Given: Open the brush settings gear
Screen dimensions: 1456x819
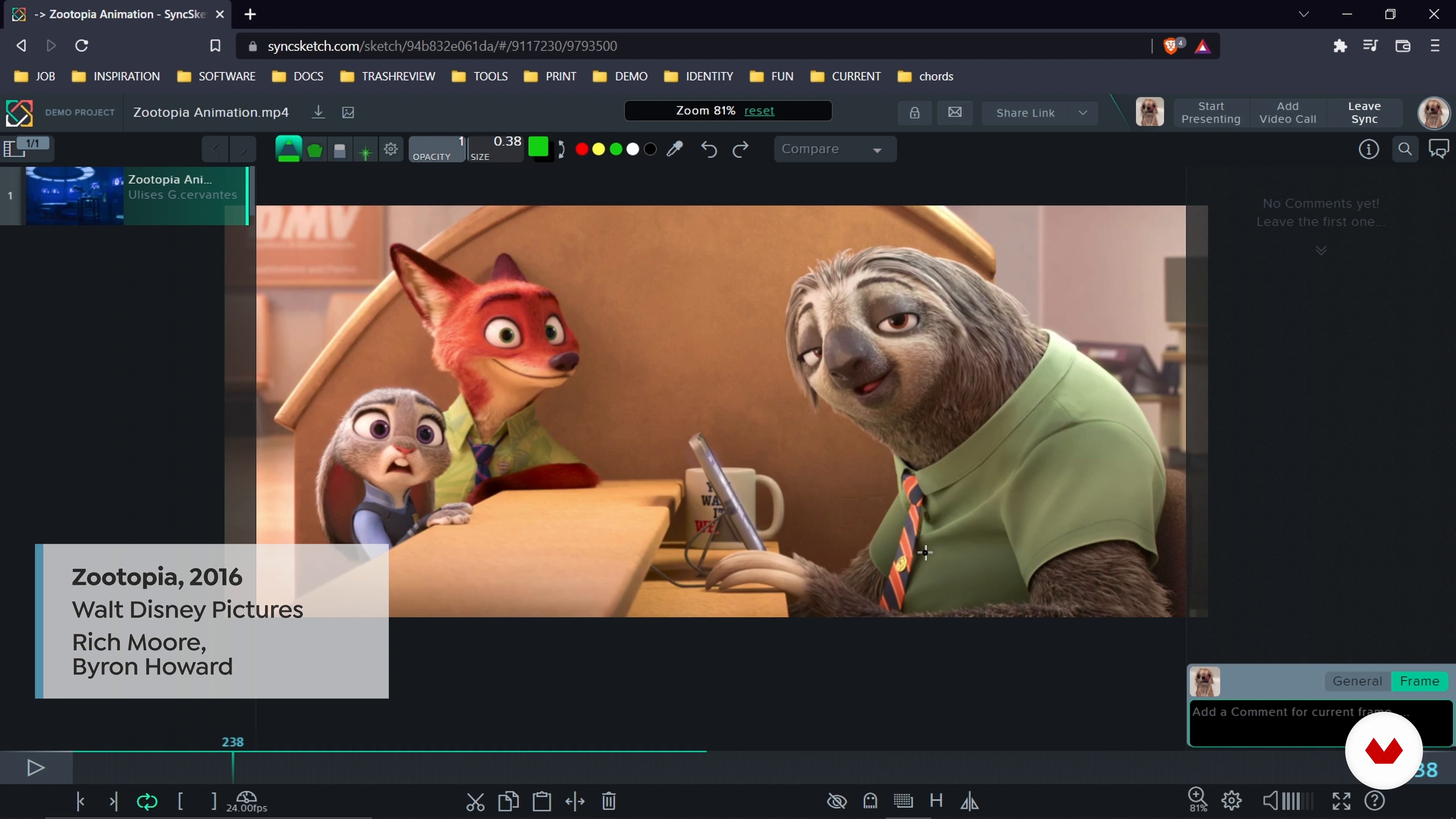Looking at the screenshot, I should [391, 149].
